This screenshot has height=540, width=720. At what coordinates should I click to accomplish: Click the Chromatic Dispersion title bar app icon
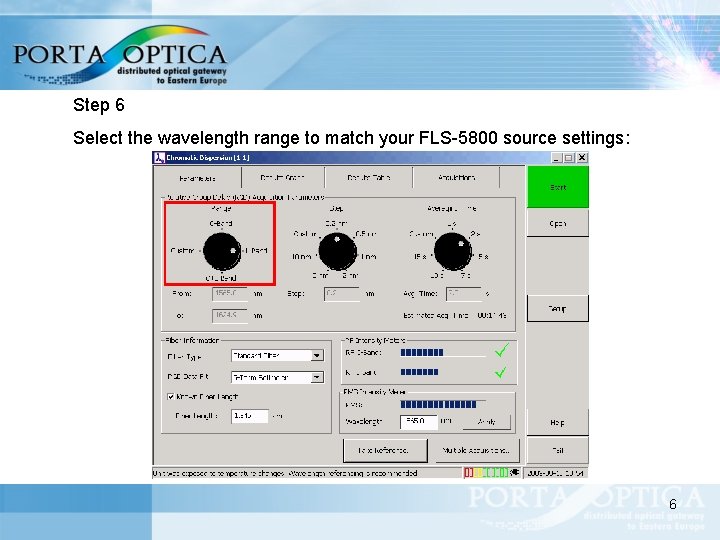pos(159,158)
